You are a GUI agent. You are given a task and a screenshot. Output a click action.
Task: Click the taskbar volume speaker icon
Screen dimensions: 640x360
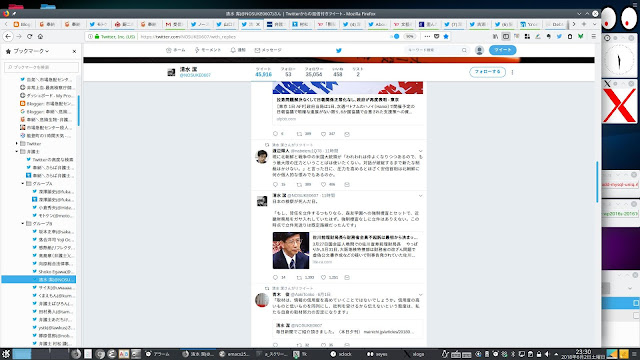click(x=547, y=354)
